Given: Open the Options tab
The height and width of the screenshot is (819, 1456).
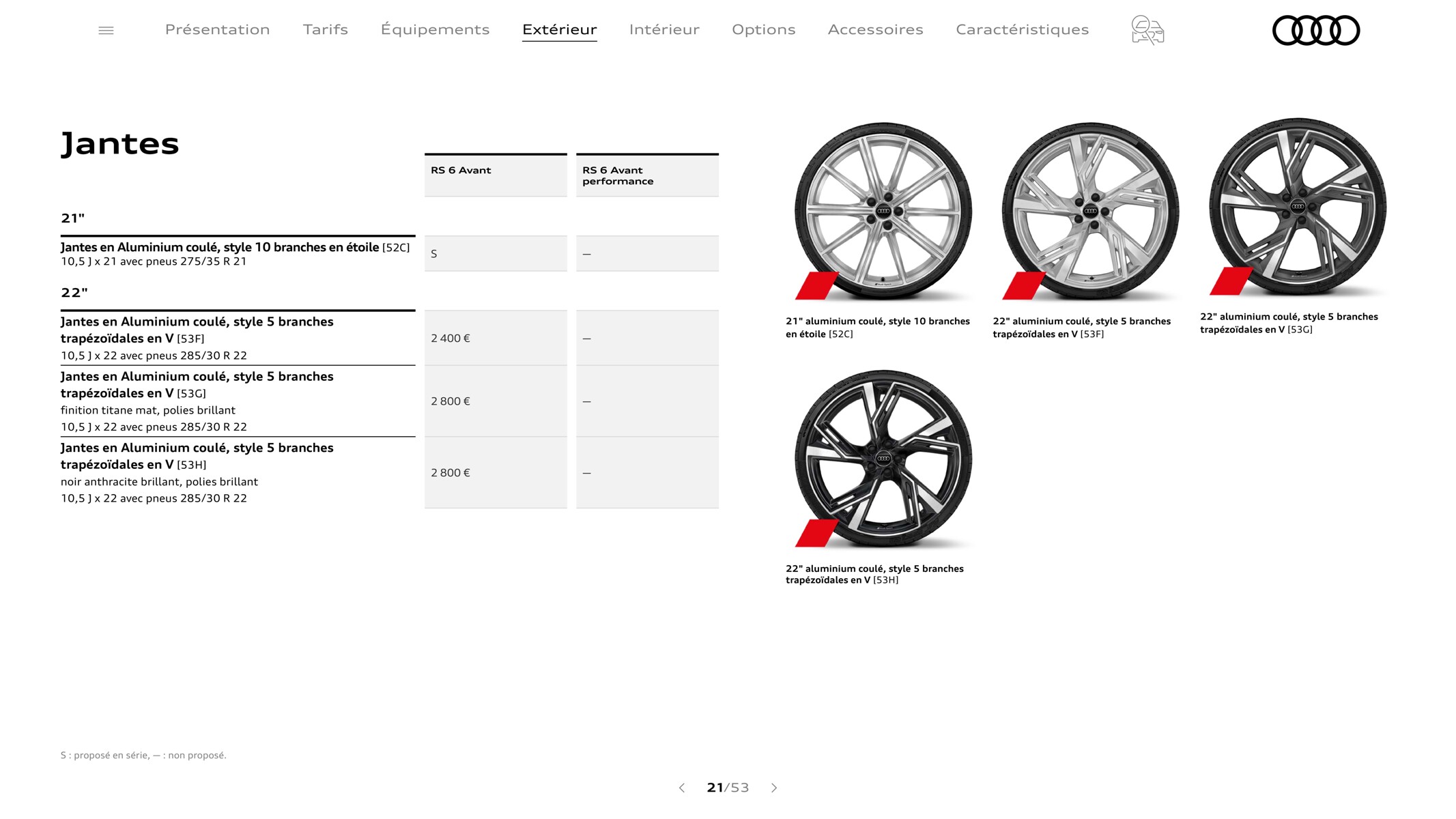Looking at the screenshot, I should pyautogui.click(x=764, y=29).
